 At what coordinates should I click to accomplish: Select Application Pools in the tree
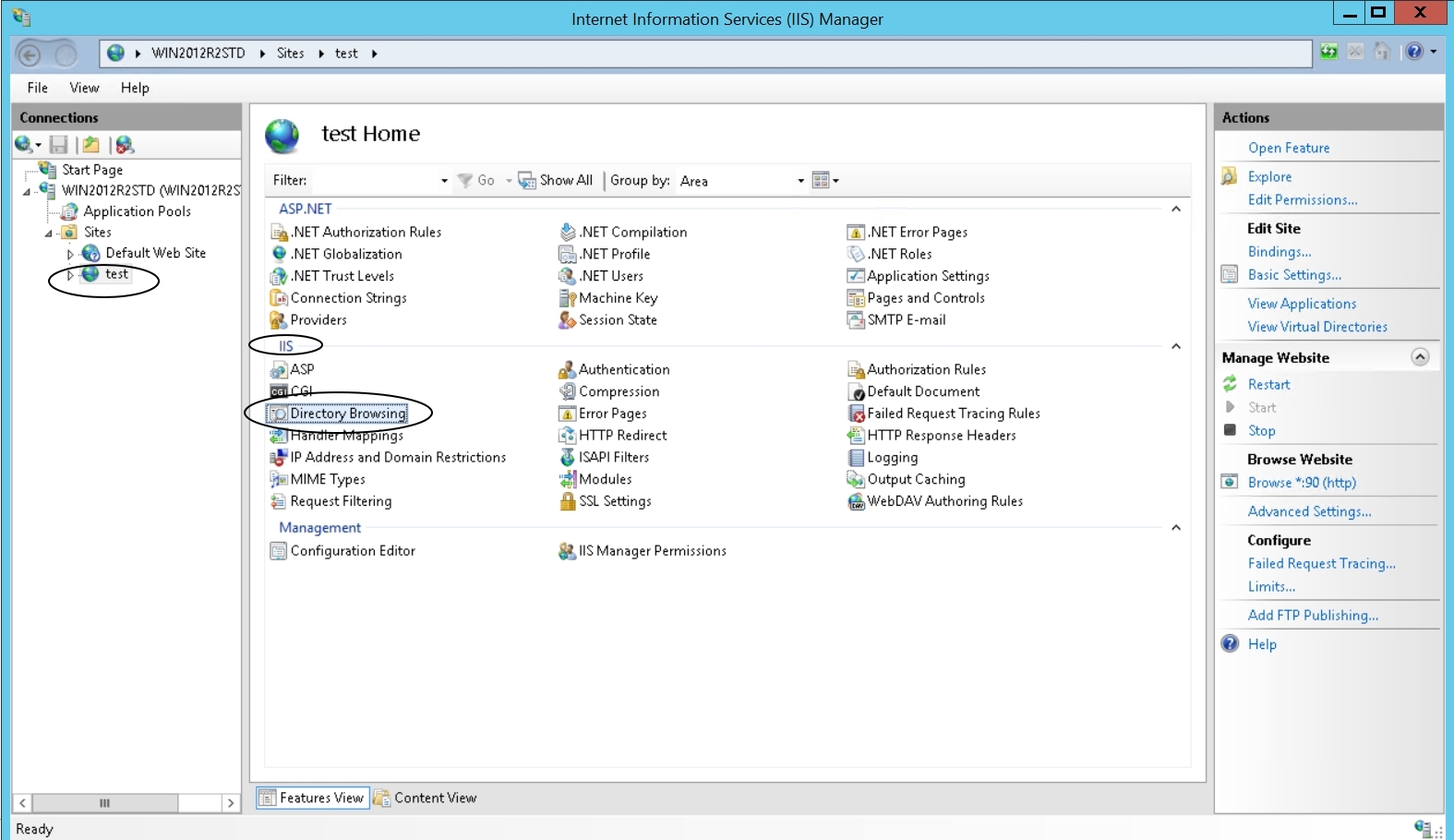[137, 211]
